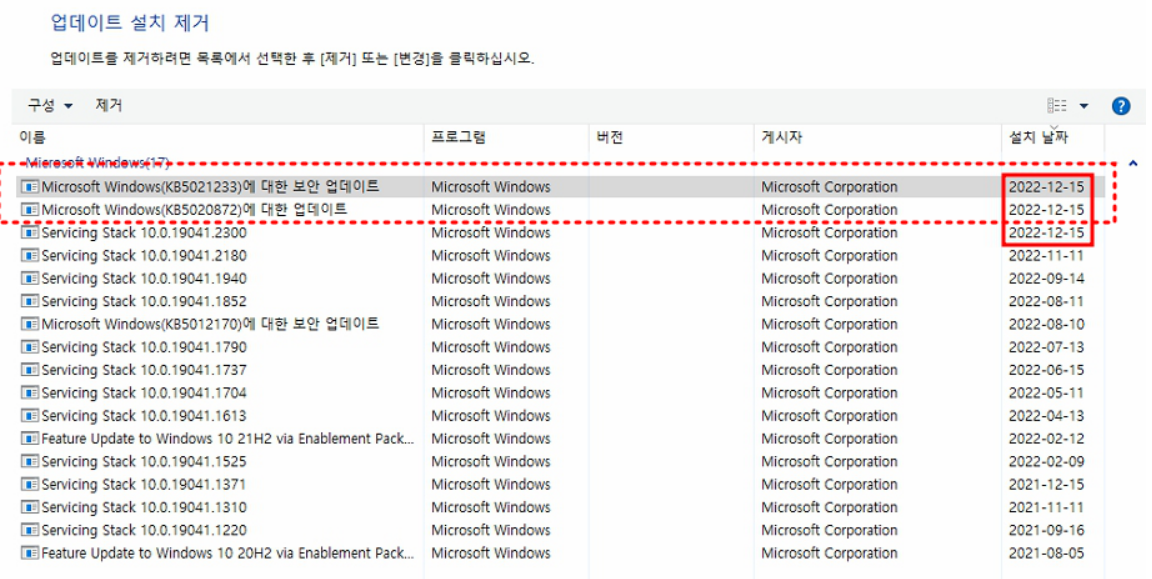Click install date 2022-02-09

click(1046, 461)
